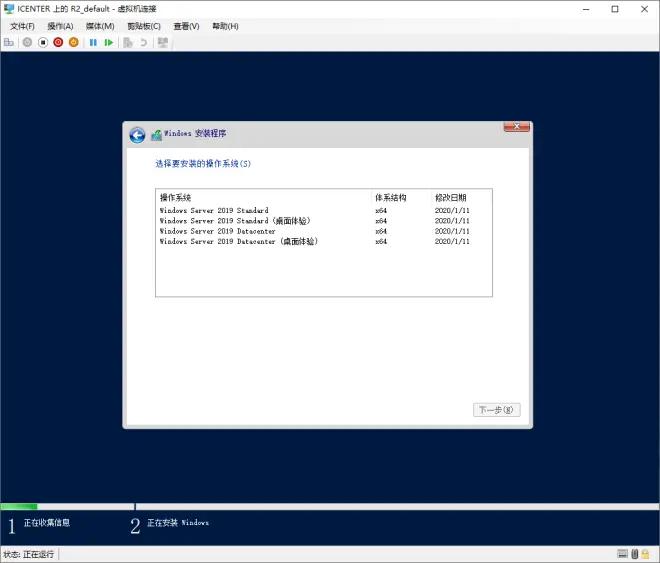Click the red Shut Down icon
This screenshot has height=563, width=660.
(x=58, y=42)
